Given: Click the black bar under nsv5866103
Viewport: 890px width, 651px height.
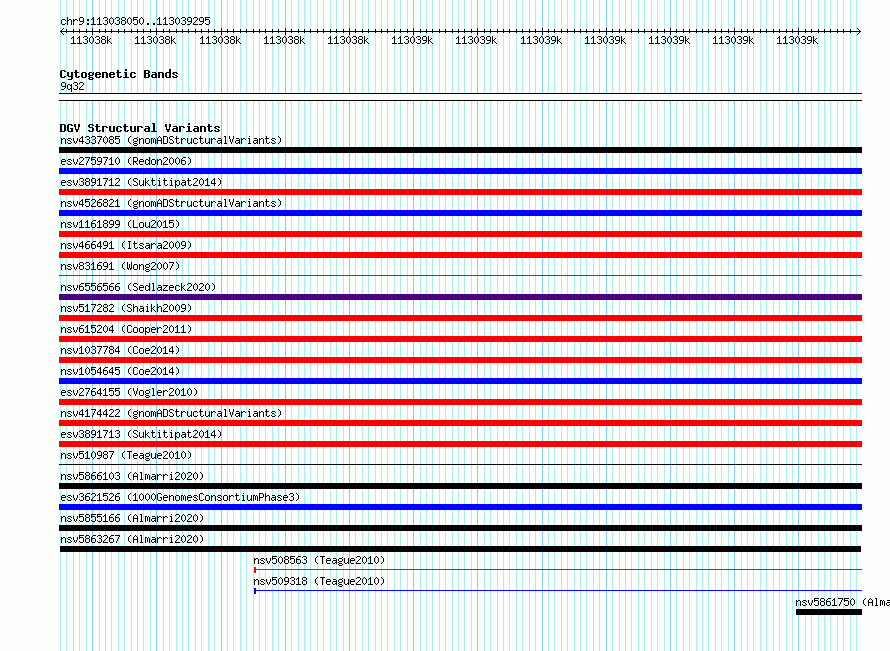Looking at the screenshot, I should [460, 486].
